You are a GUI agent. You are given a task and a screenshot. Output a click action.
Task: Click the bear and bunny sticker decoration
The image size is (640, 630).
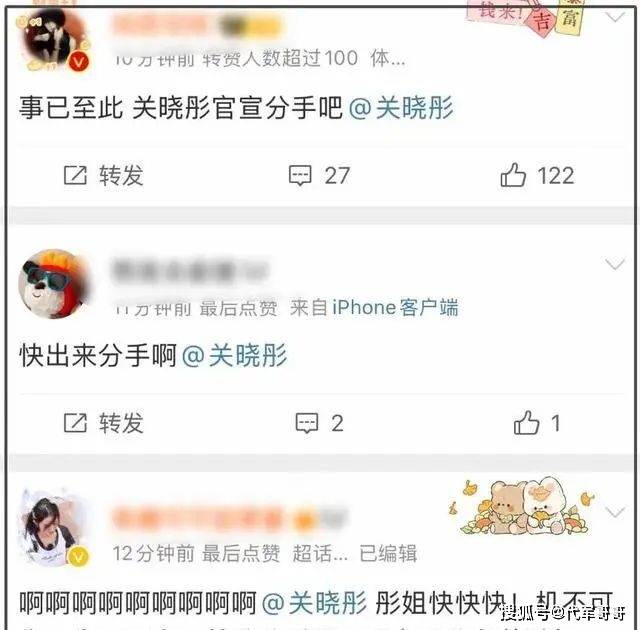pyautogui.click(x=522, y=507)
